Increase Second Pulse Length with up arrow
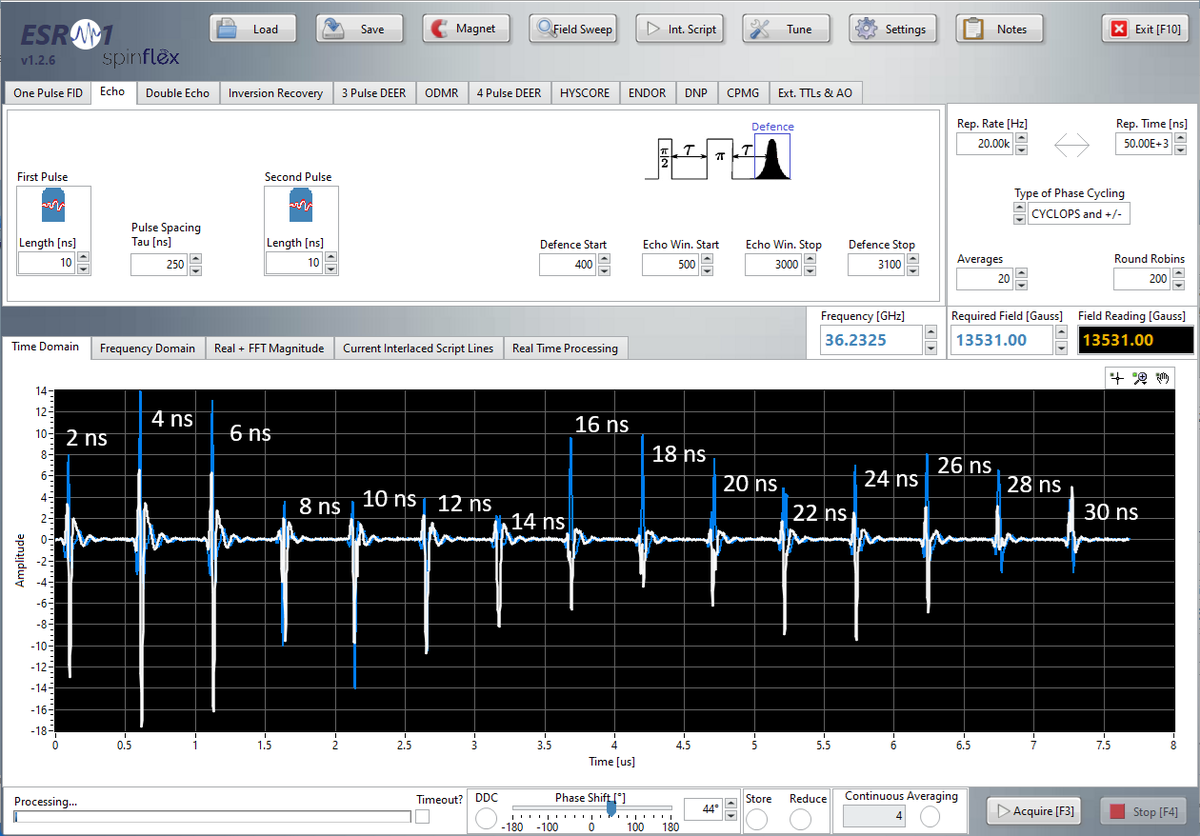The width and height of the screenshot is (1200, 836). click(330, 258)
